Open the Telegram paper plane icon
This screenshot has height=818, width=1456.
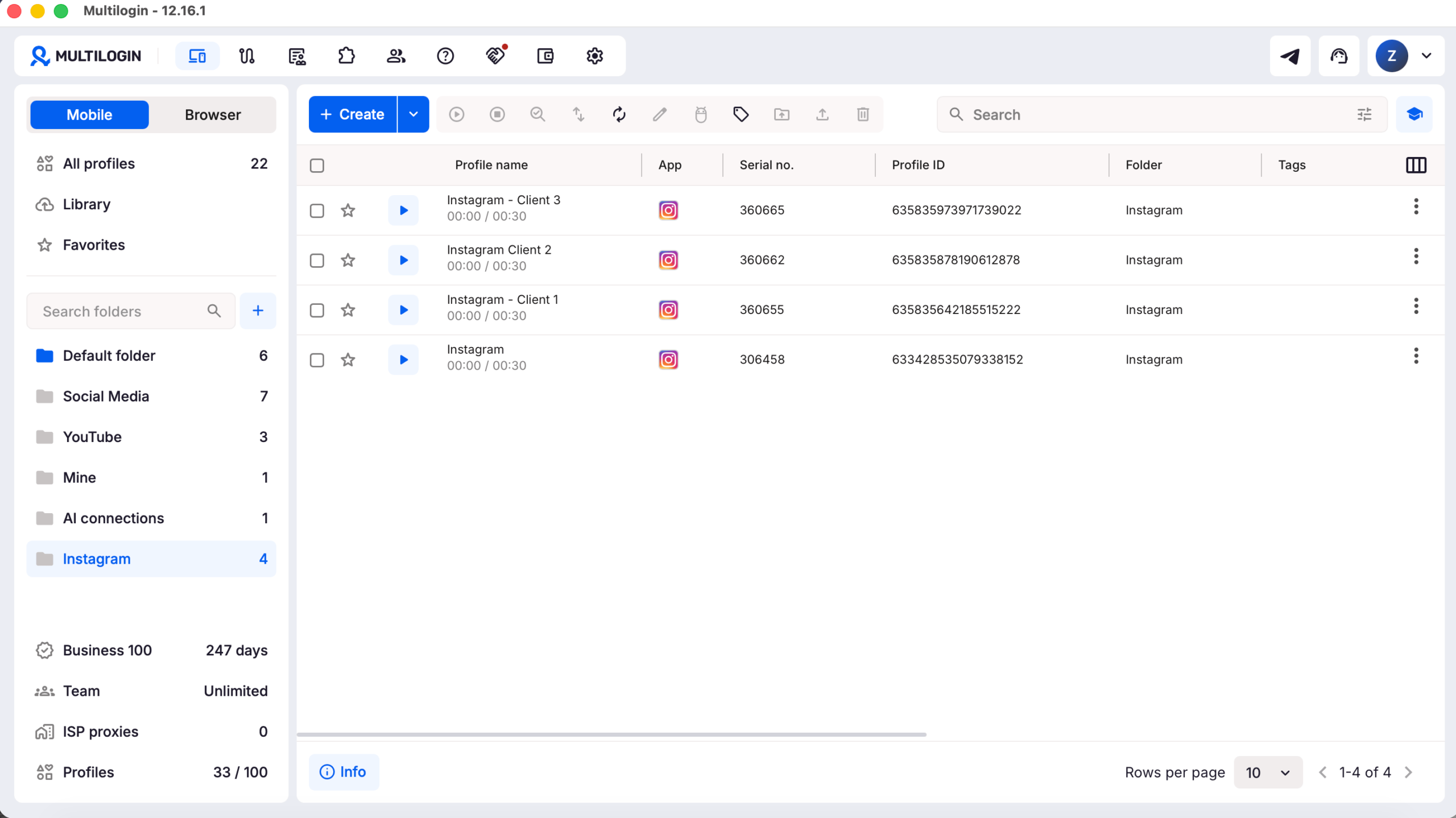[1290, 56]
